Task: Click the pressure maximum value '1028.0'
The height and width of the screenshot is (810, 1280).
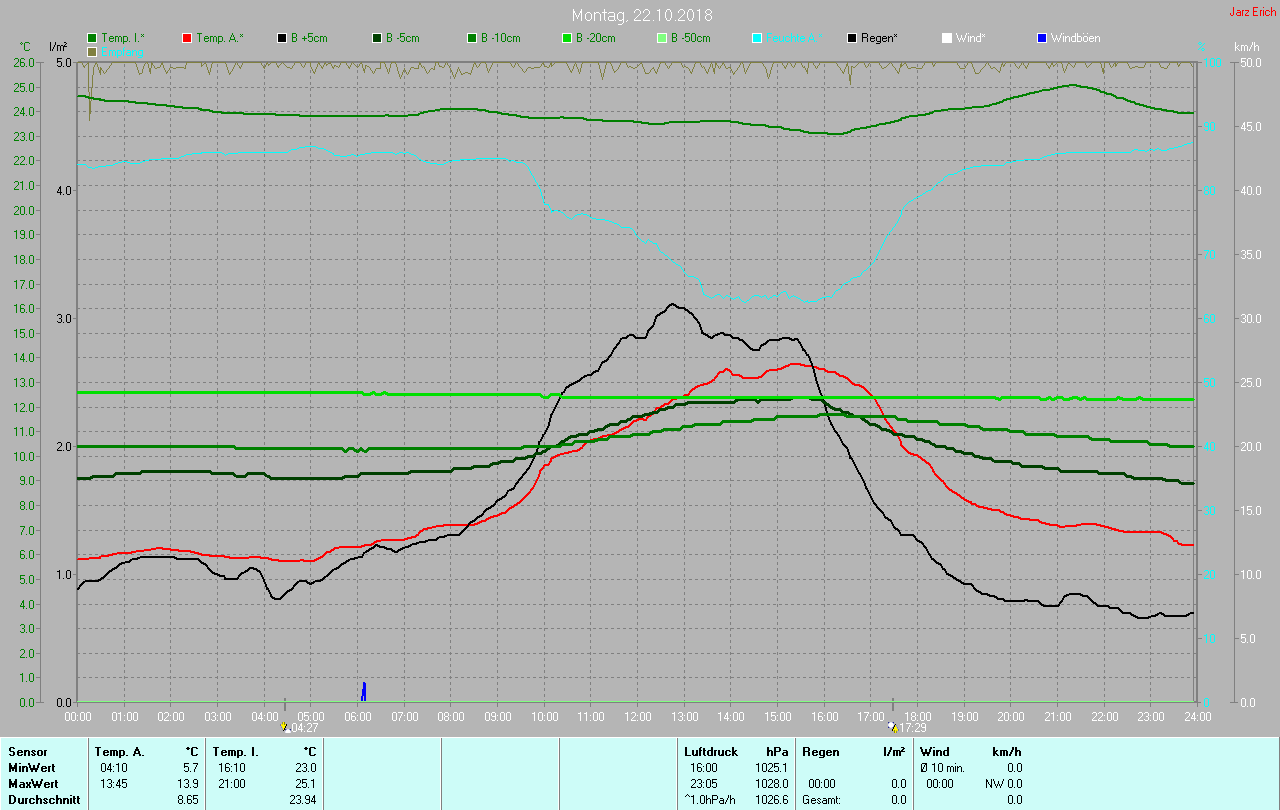Action: click(x=772, y=783)
